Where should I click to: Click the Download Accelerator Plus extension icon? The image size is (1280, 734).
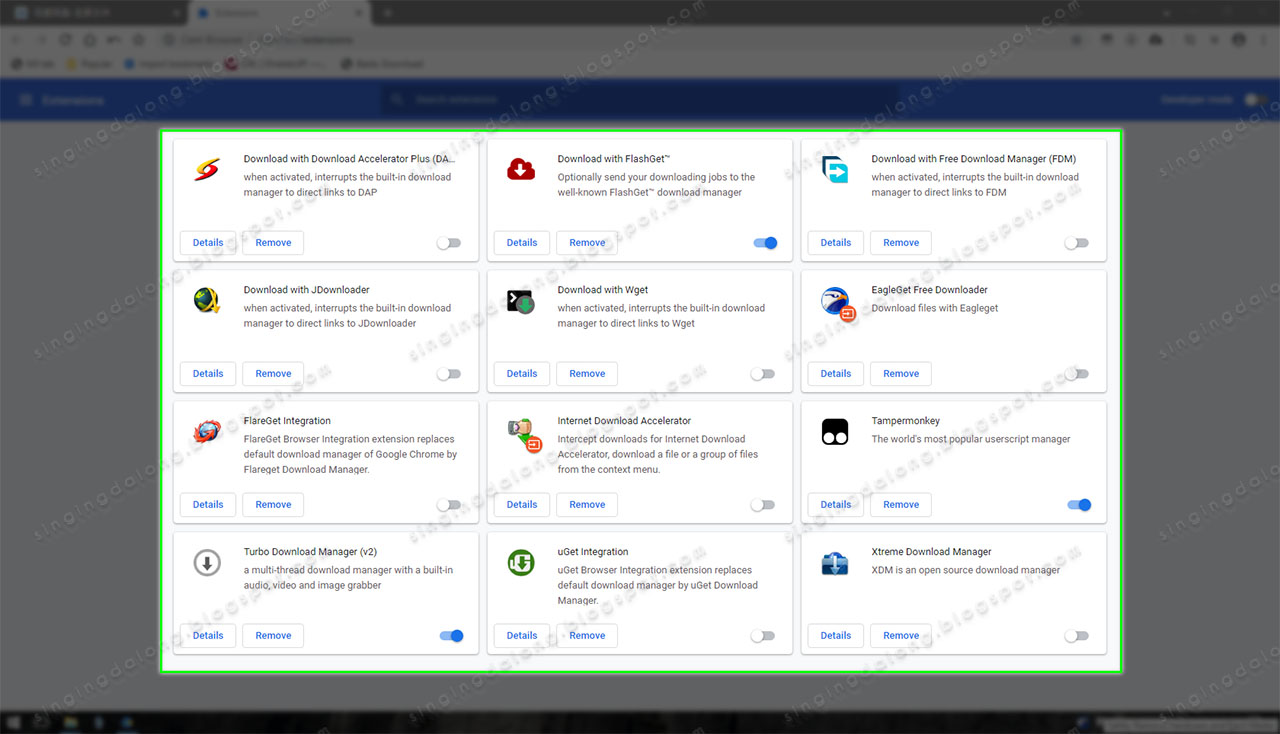click(206, 170)
